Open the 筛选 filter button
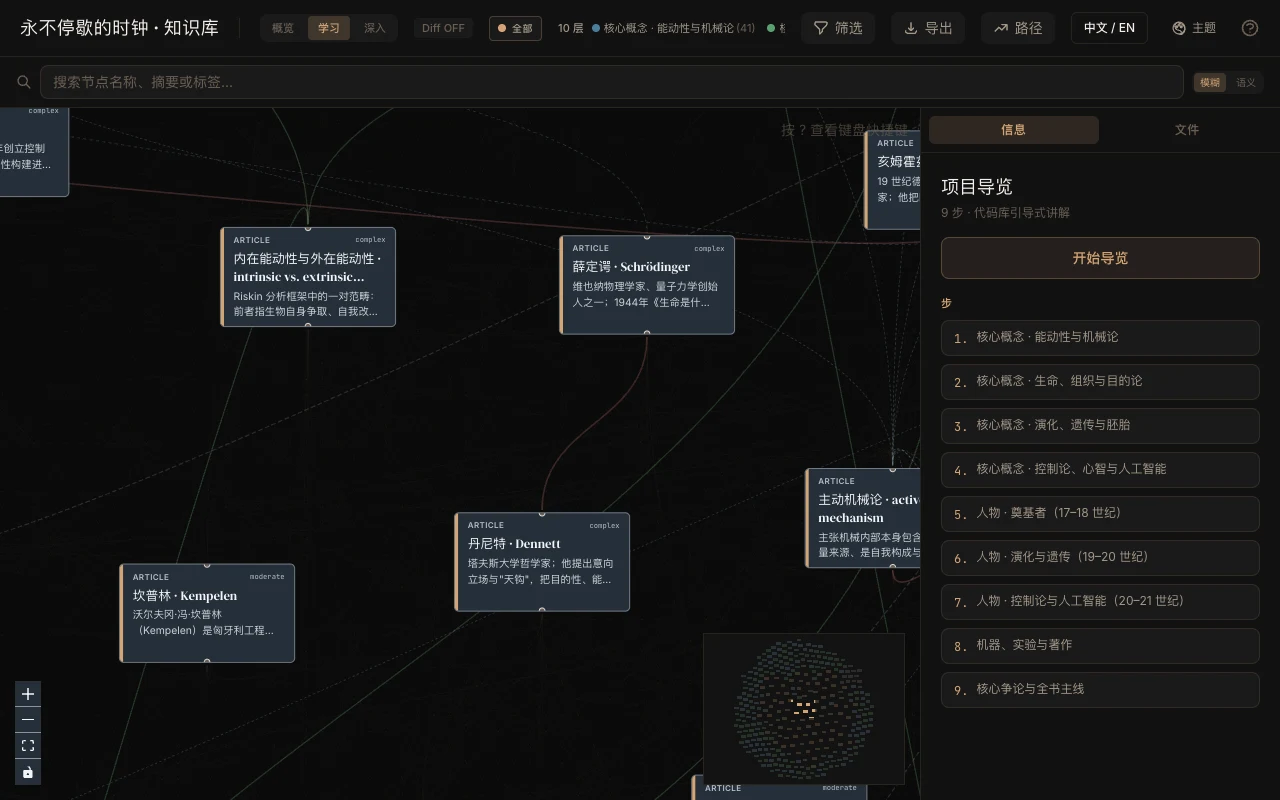This screenshot has height=800, width=1280. (839, 28)
